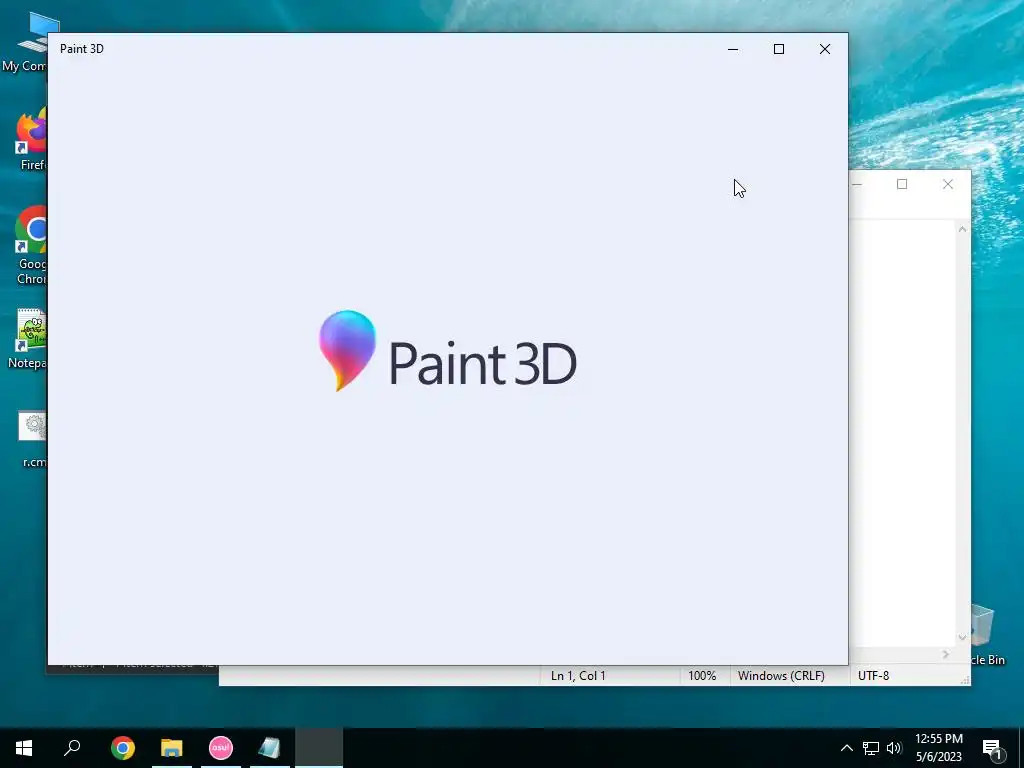This screenshot has width=1024, height=768.
Task: Select the Firefox desktop shortcut
Action: (x=29, y=139)
